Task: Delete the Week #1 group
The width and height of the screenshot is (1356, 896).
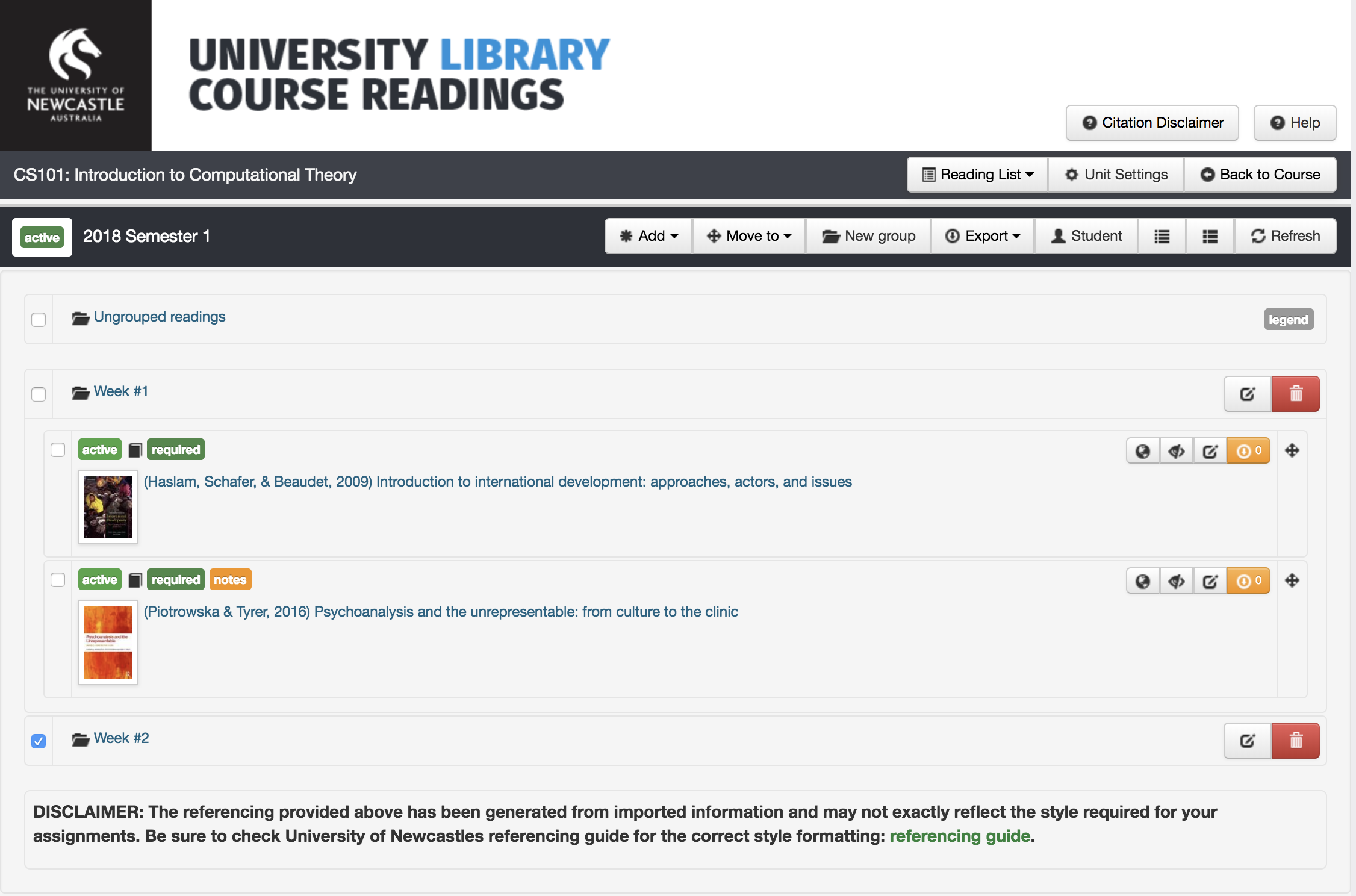Action: 1296,394
